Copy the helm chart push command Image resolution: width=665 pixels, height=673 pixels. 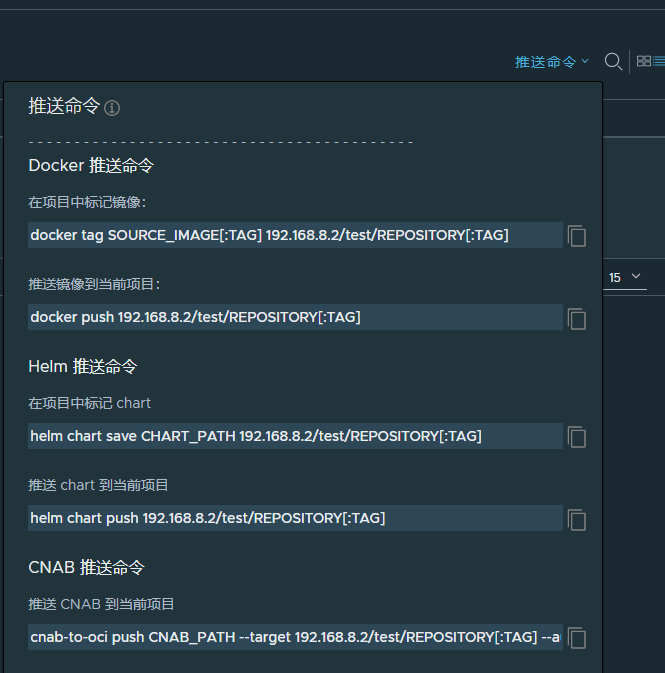(577, 519)
